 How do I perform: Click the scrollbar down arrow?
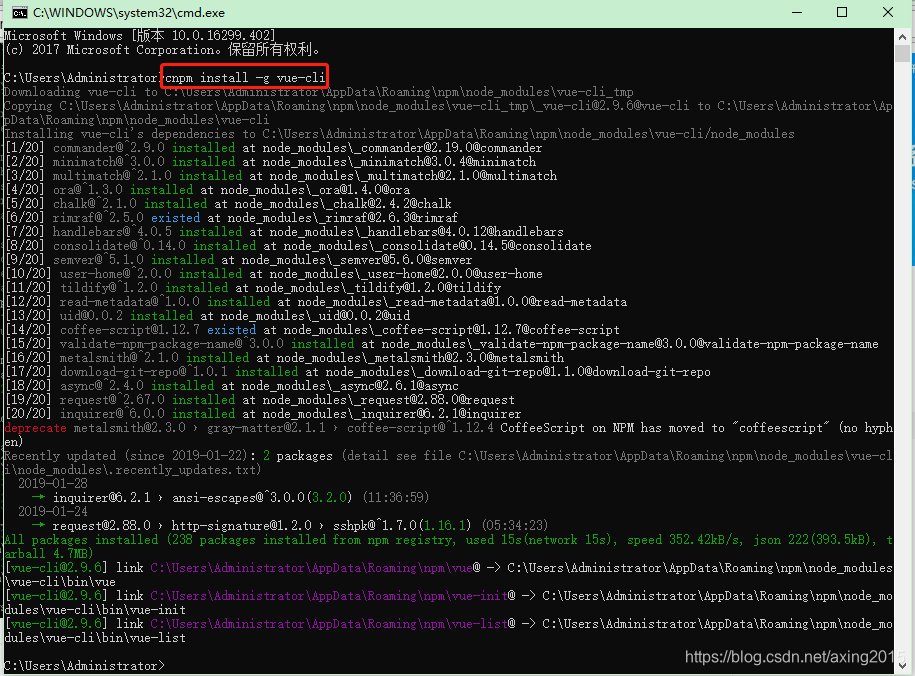coord(903,665)
